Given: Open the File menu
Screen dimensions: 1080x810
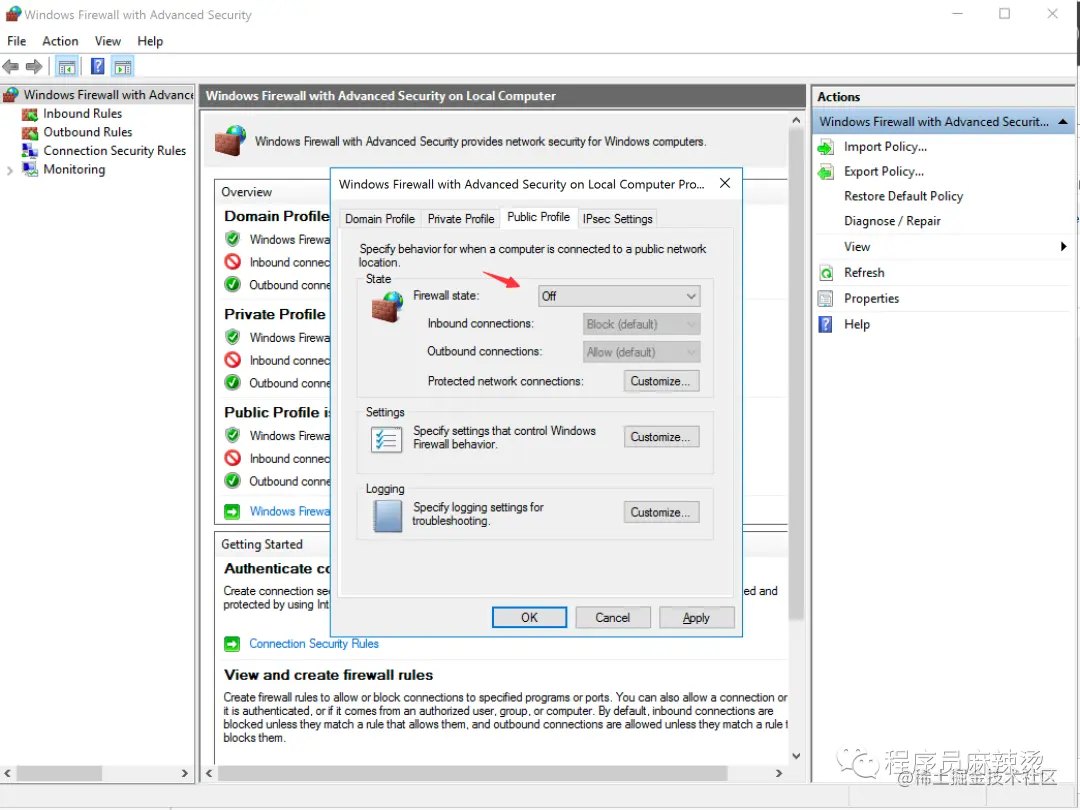Looking at the screenshot, I should (x=17, y=41).
